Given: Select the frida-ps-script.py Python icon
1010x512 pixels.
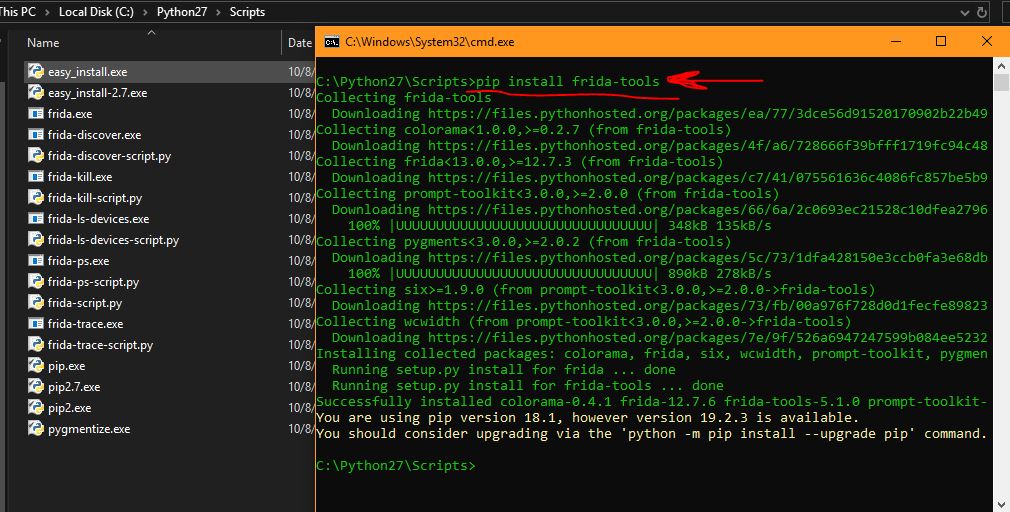Looking at the screenshot, I should click(36, 281).
